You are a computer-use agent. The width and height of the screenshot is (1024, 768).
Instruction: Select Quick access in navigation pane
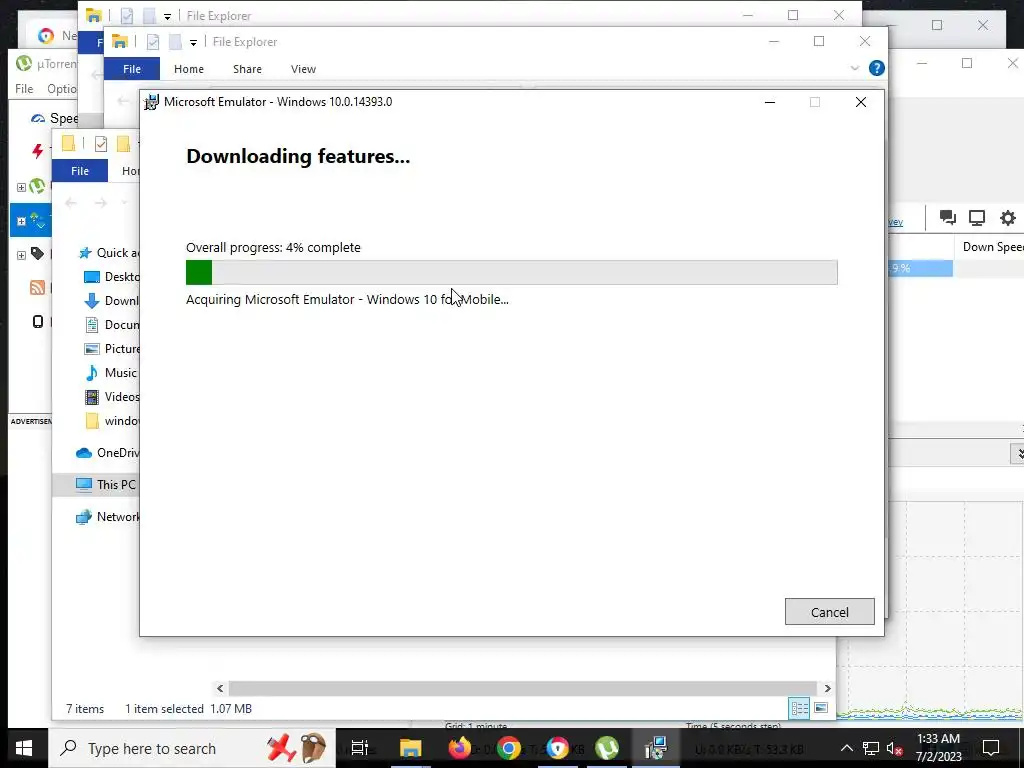click(x=108, y=253)
